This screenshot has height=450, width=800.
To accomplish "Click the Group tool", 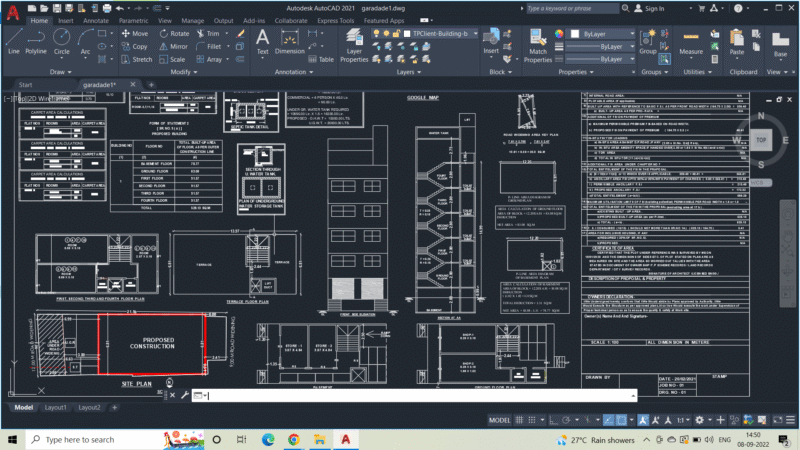I will 647,42.
